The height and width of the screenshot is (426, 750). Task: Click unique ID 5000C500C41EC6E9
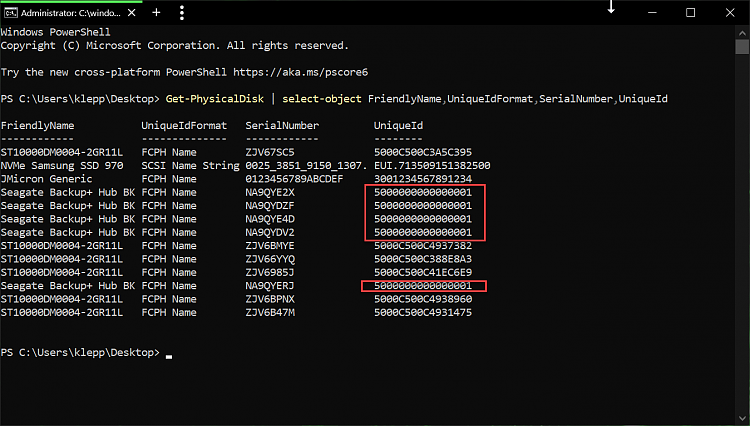[x=423, y=273]
